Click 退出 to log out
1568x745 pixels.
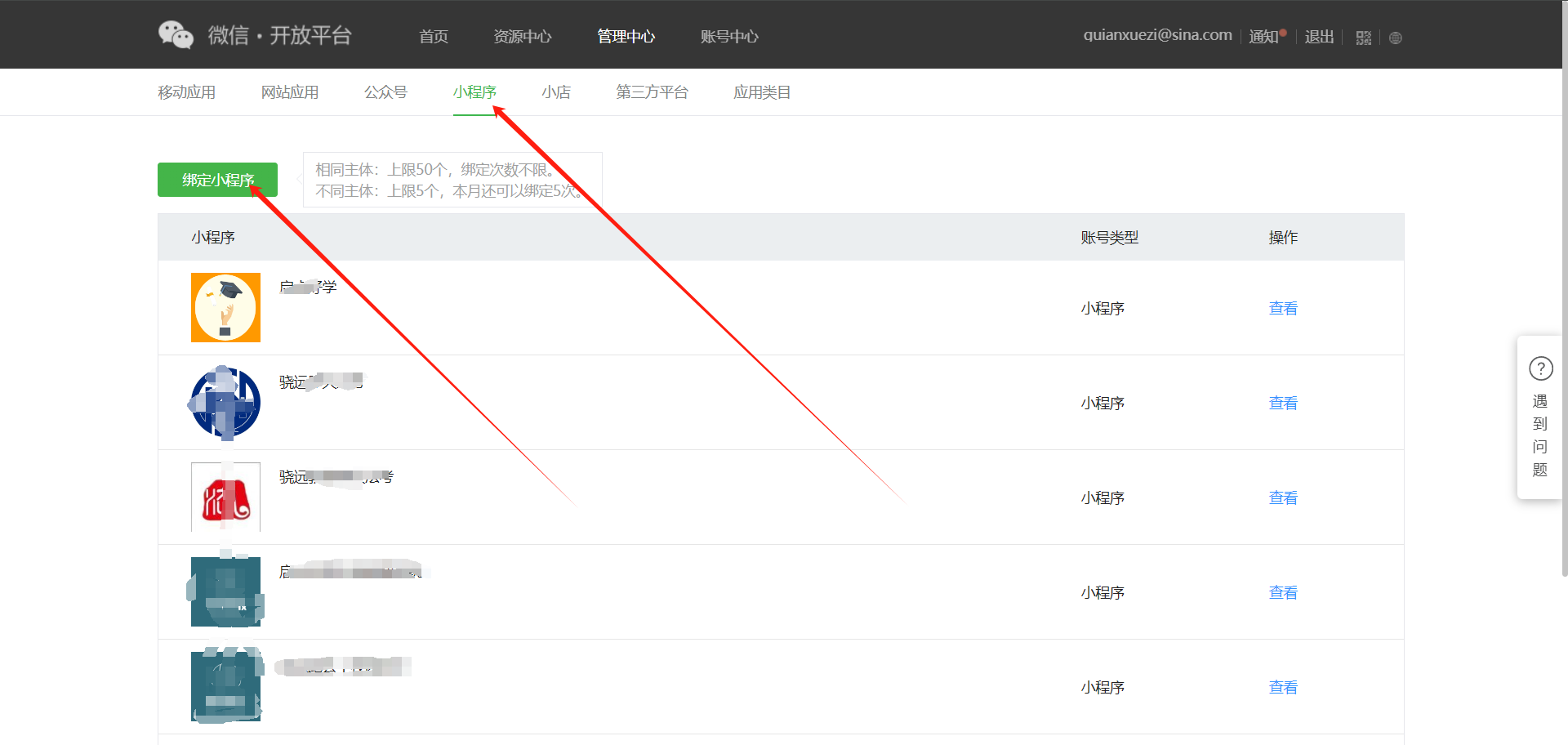(x=1319, y=37)
